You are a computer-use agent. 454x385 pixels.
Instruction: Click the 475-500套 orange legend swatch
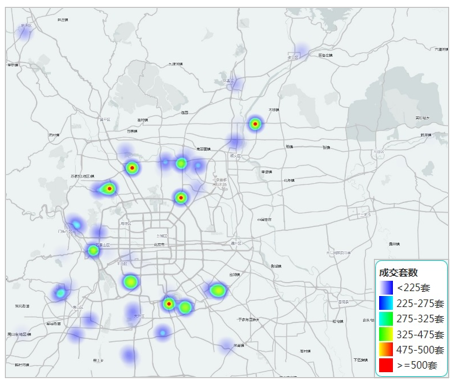coord(386,350)
